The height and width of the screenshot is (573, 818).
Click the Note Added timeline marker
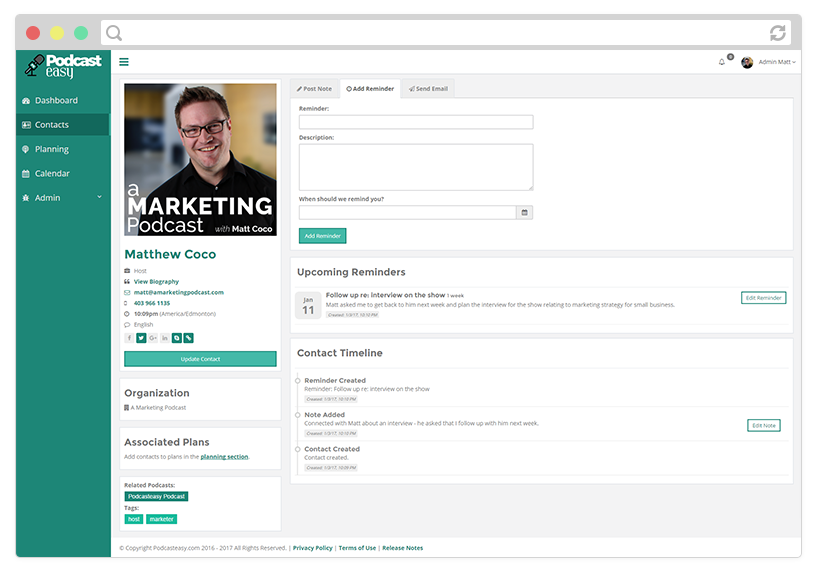pyautogui.click(x=298, y=415)
